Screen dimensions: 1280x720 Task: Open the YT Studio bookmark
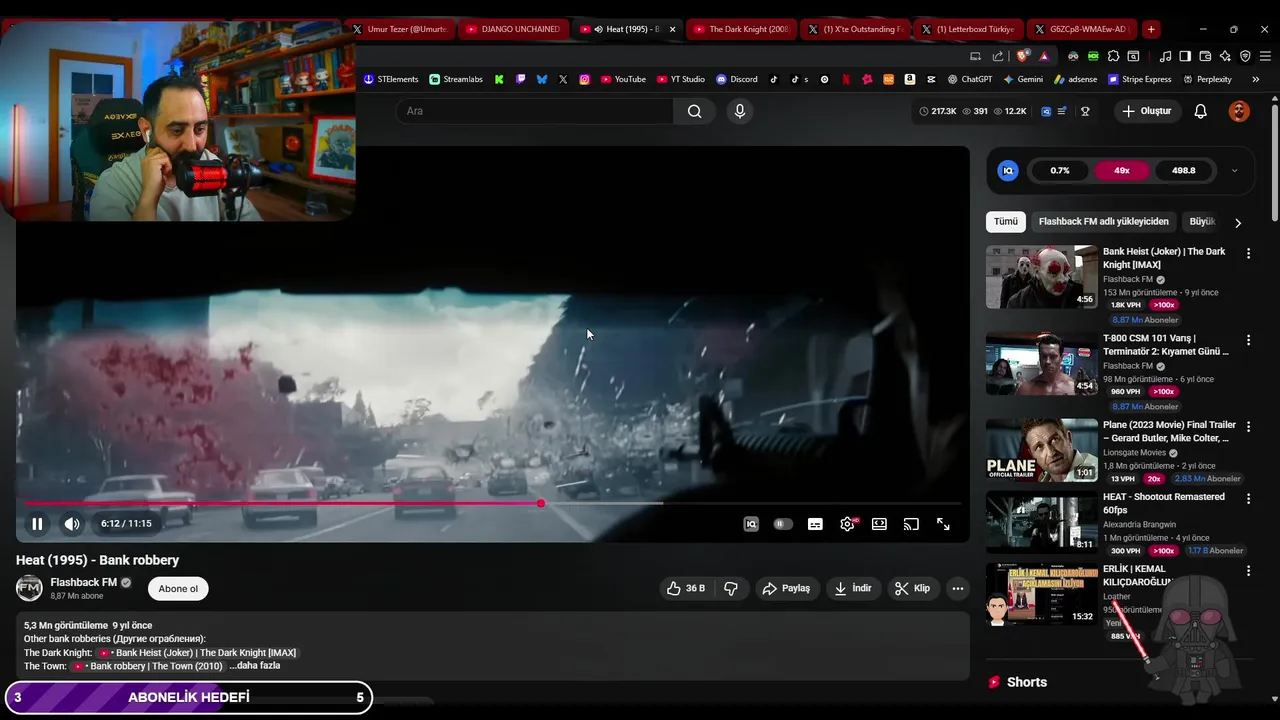(681, 79)
